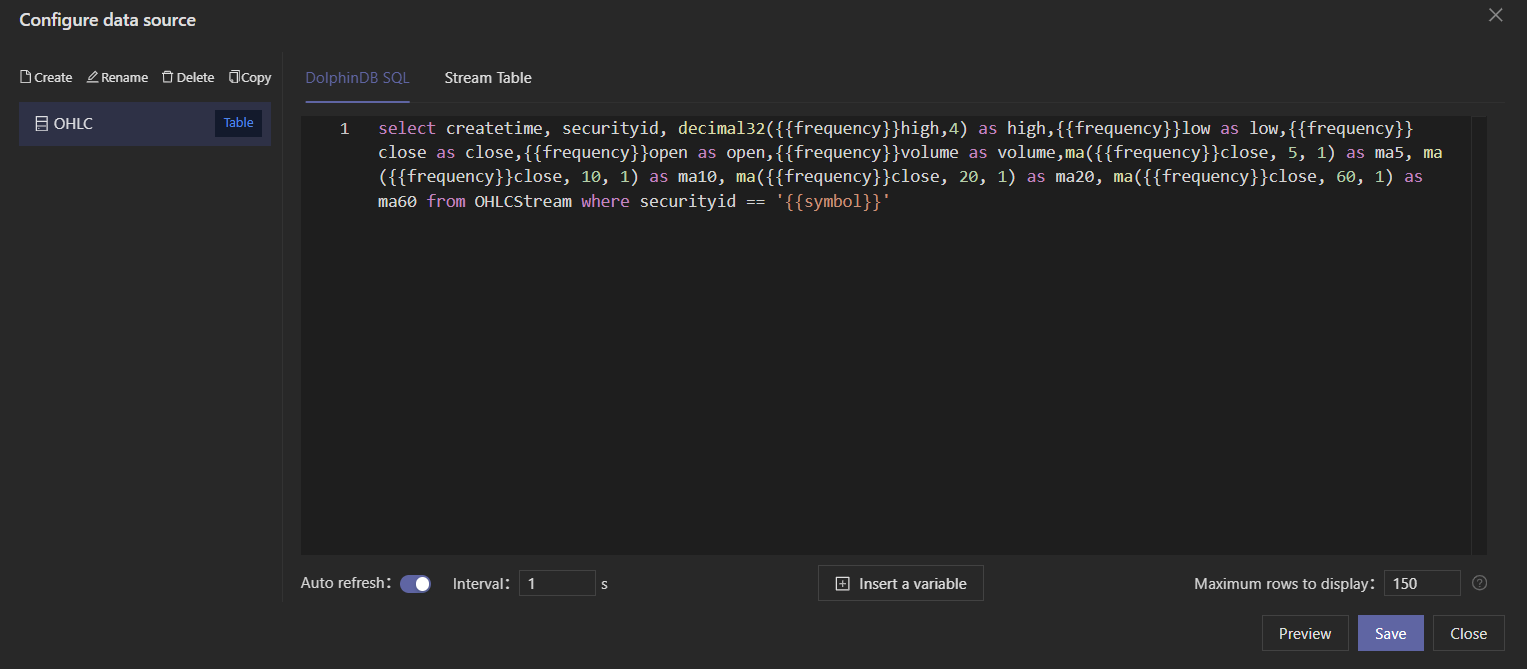Click the Rename pencil icon
This screenshot has width=1527, height=669.
click(92, 77)
